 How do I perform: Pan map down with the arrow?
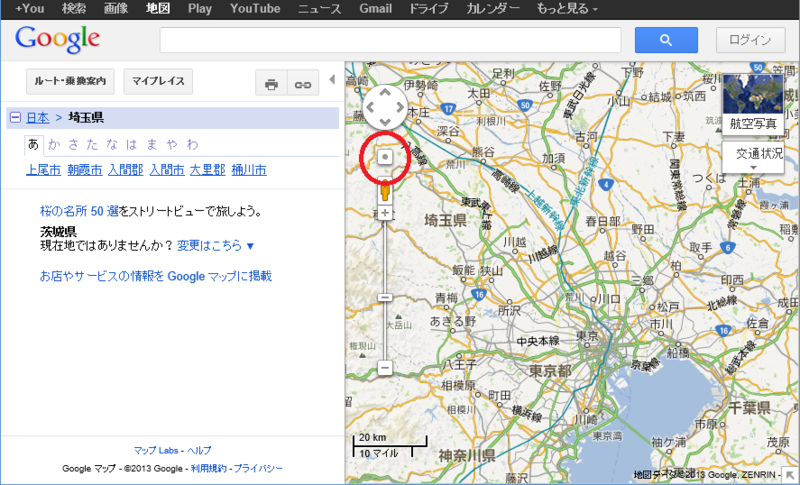385,122
